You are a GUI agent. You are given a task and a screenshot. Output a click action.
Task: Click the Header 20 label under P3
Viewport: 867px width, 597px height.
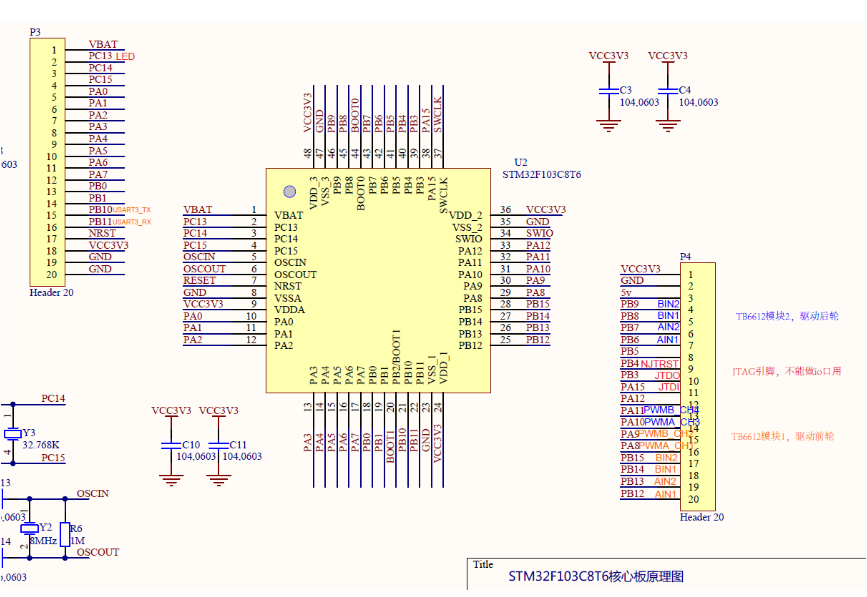51,292
